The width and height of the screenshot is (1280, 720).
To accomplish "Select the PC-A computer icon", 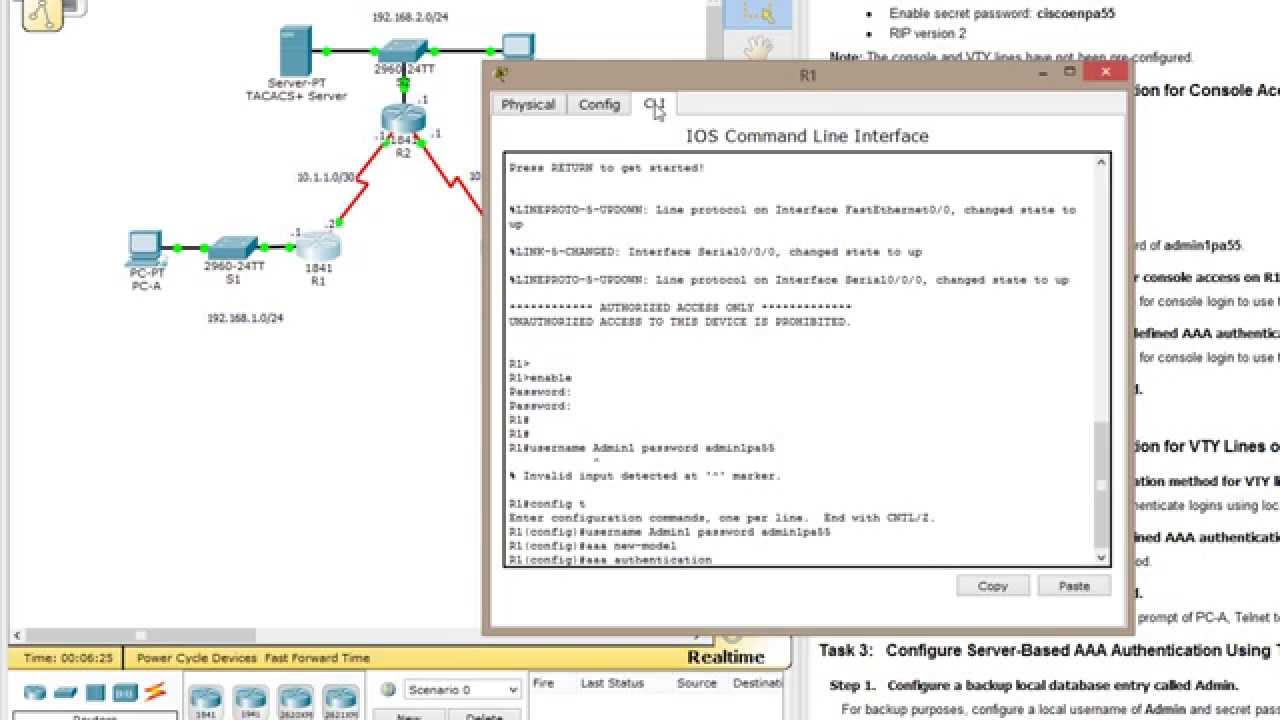I will 145,248.
